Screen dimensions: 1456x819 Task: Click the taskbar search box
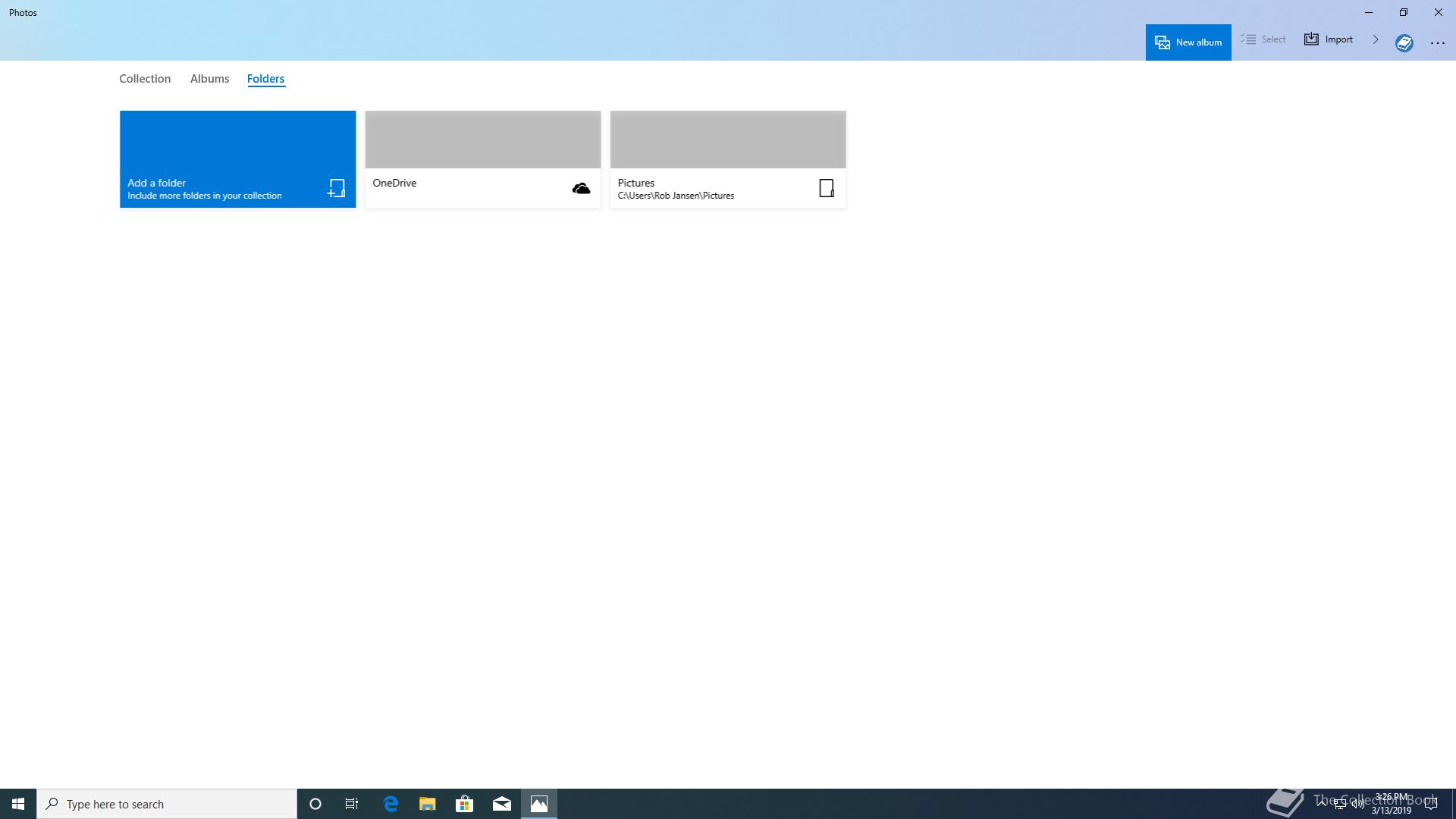pos(167,804)
